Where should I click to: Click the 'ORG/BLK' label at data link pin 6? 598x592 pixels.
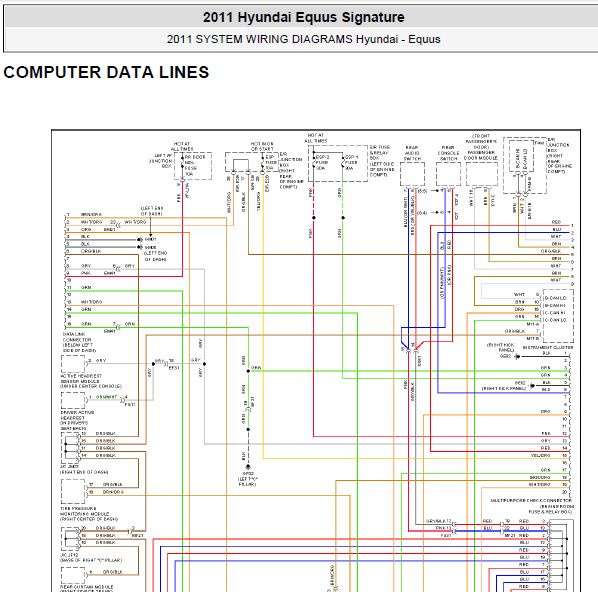point(91,251)
